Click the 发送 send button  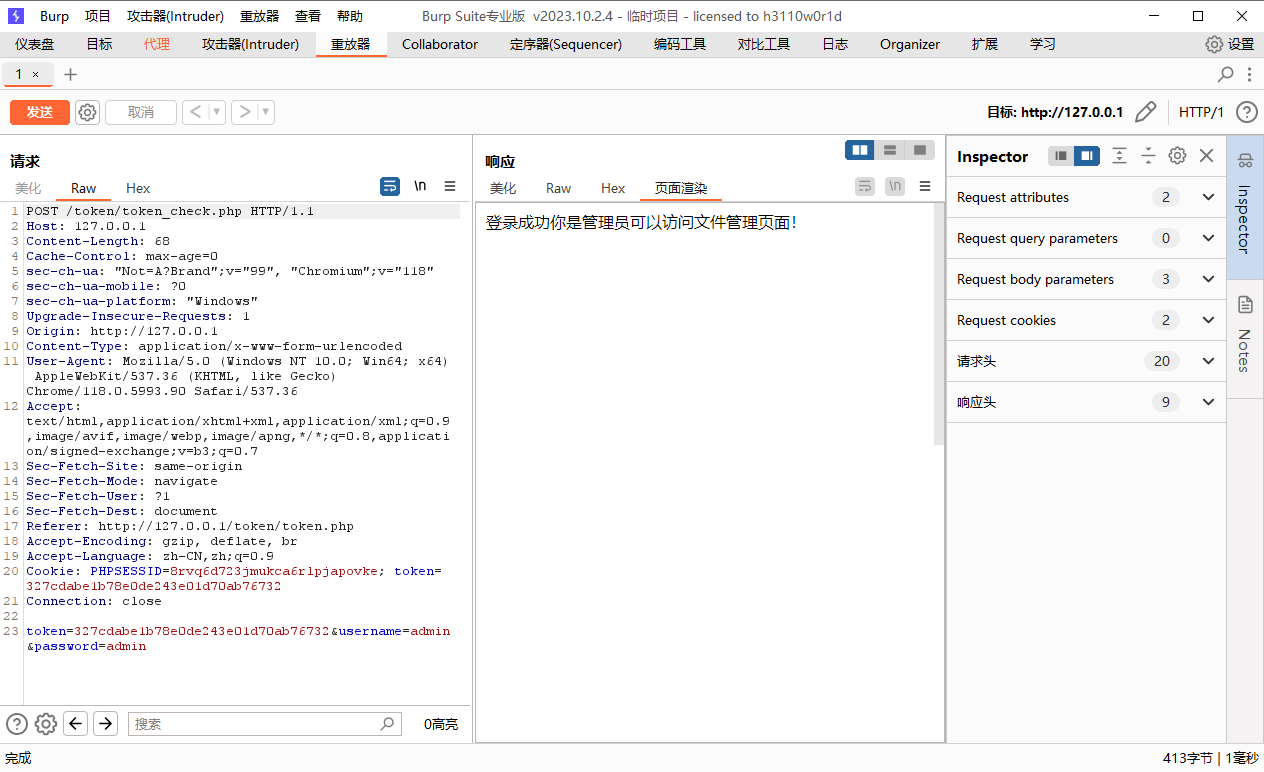pos(40,112)
